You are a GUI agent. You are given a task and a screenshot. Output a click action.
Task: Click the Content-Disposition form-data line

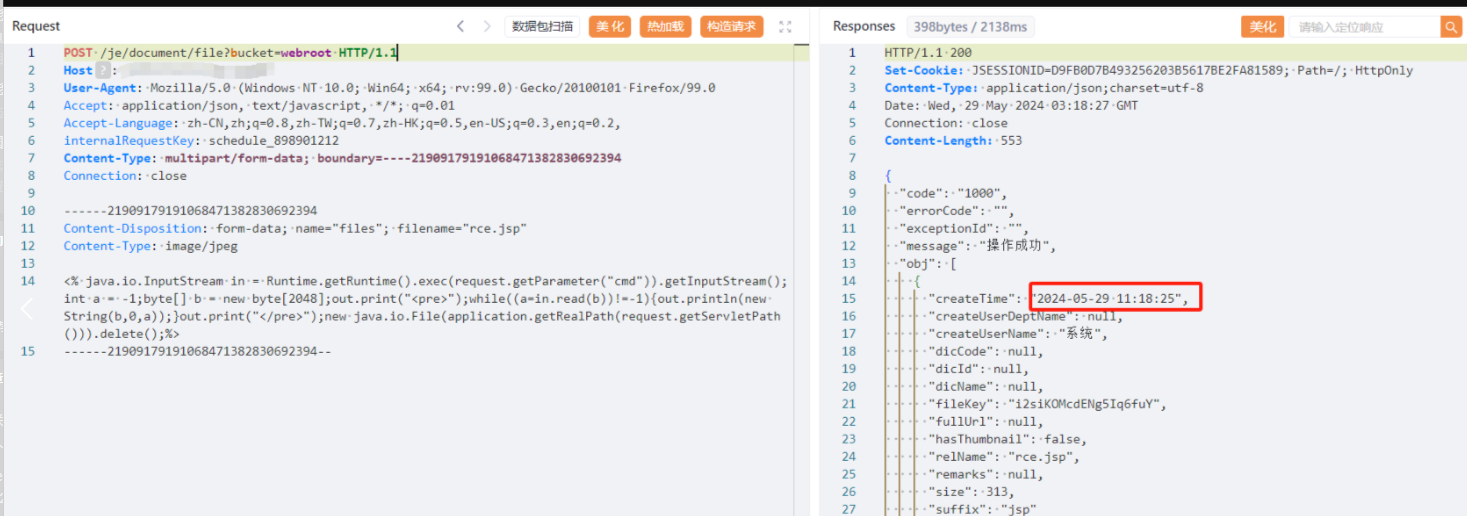[x=295, y=228]
